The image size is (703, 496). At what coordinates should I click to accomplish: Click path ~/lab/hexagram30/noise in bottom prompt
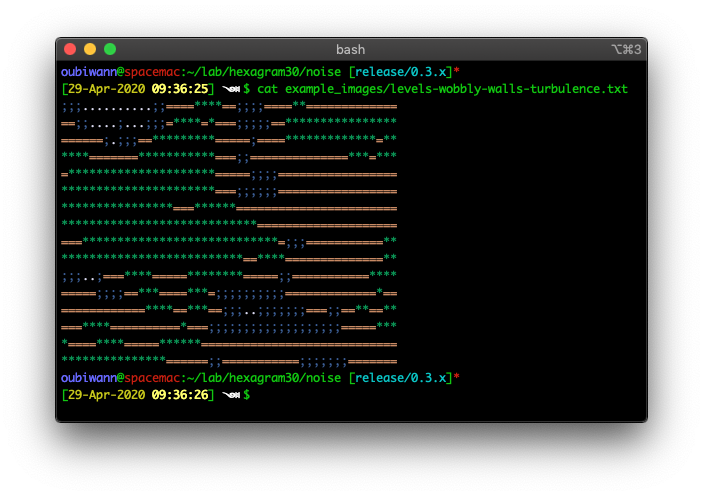(264, 378)
